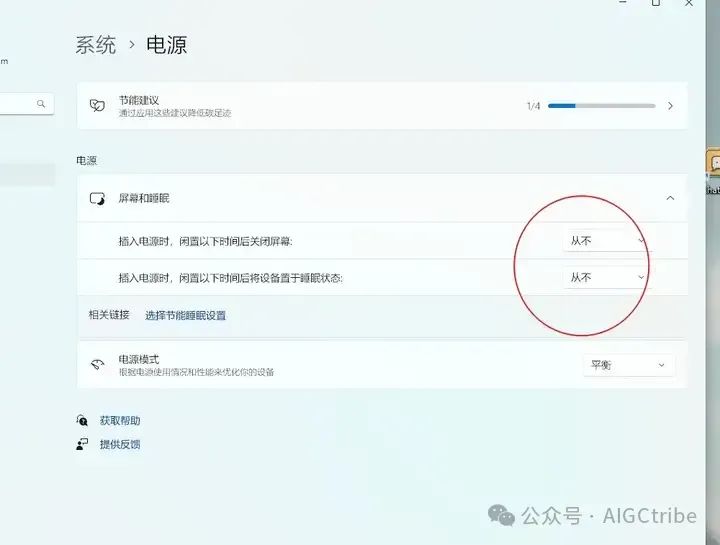Click the 1/4 energy progress bar

click(x=602, y=106)
